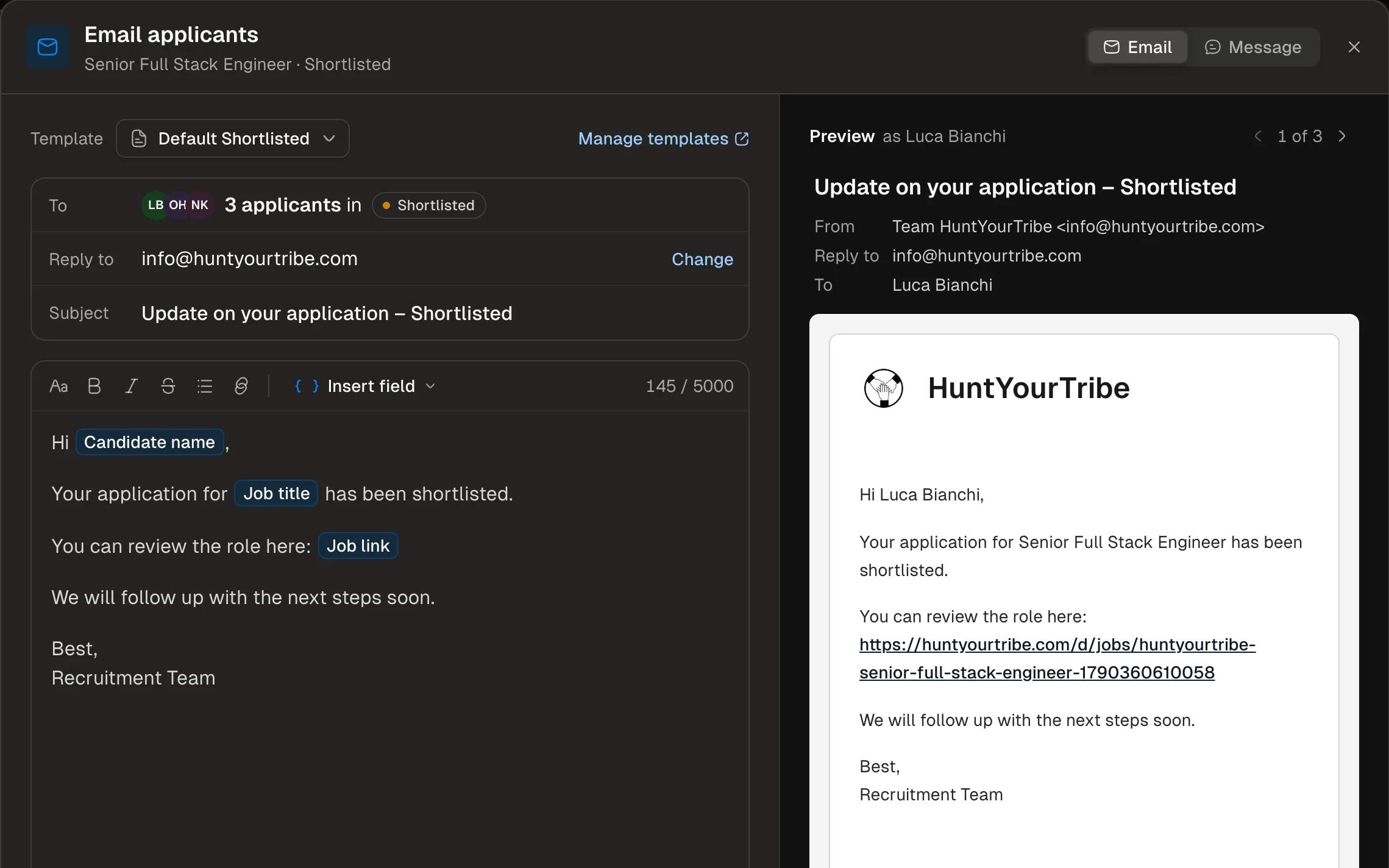Screen dimensions: 1389x868
Task: Change the reply-to address
Action: click(x=702, y=259)
